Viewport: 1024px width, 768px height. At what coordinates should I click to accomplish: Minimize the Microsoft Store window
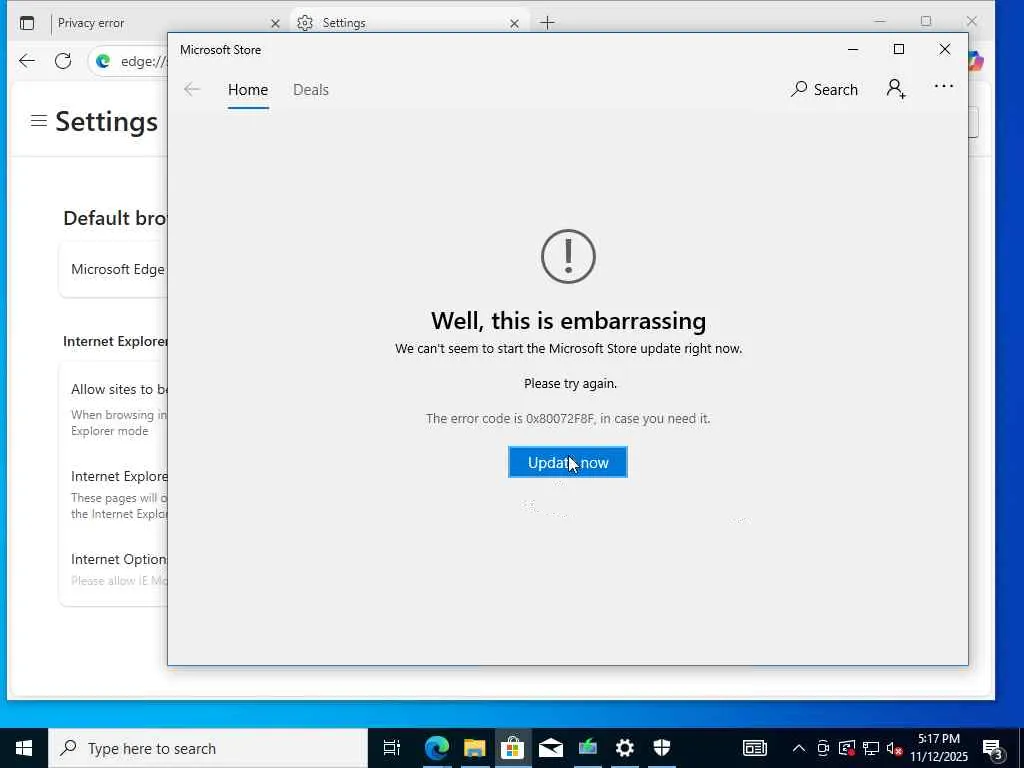click(853, 50)
